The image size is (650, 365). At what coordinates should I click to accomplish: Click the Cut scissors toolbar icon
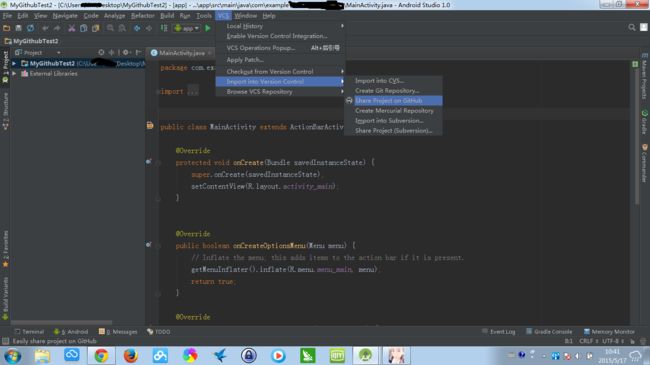tap(72, 28)
